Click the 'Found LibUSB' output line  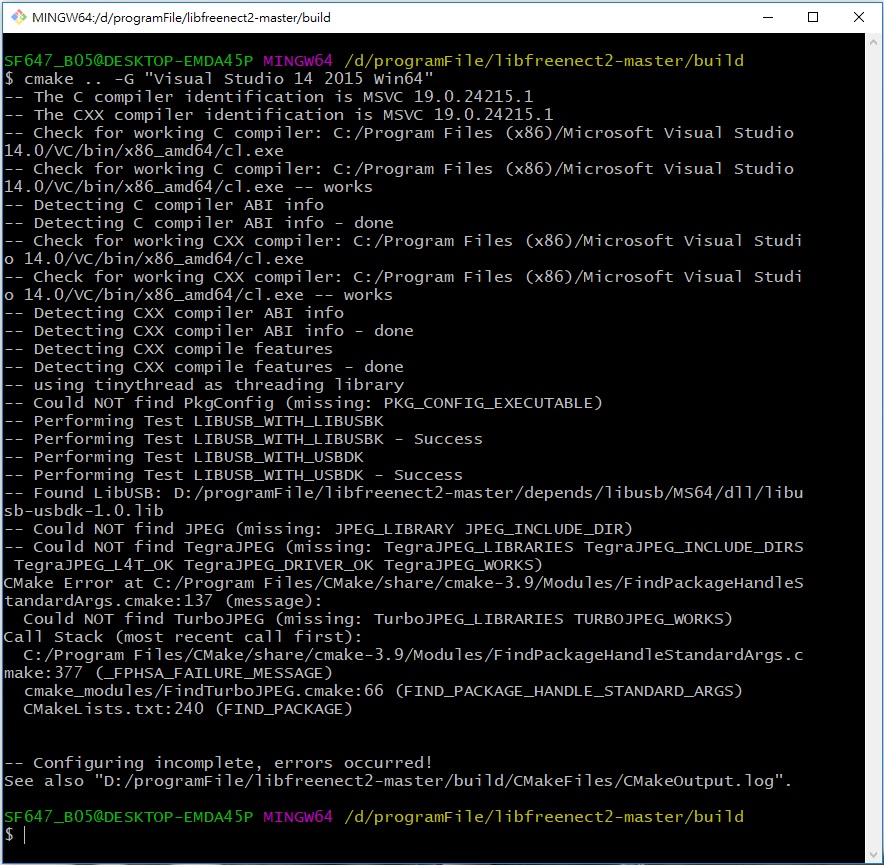click(403, 502)
